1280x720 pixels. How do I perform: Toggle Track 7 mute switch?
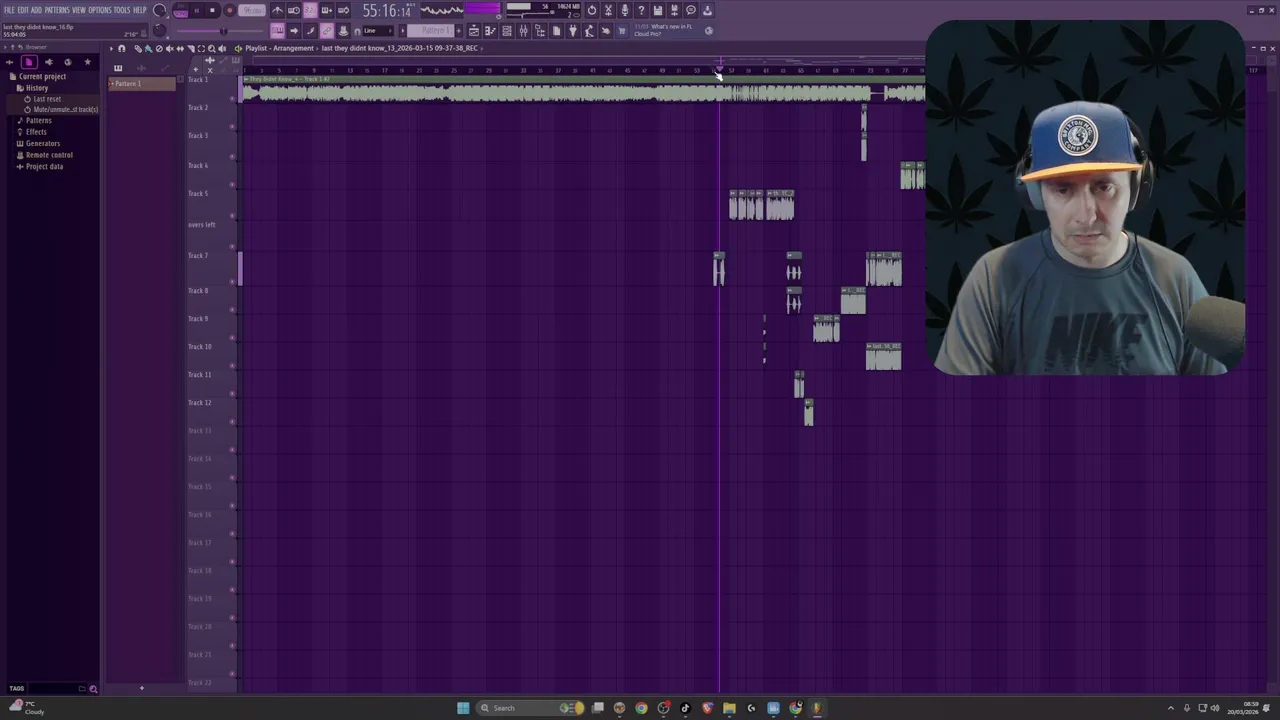[x=233, y=281]
